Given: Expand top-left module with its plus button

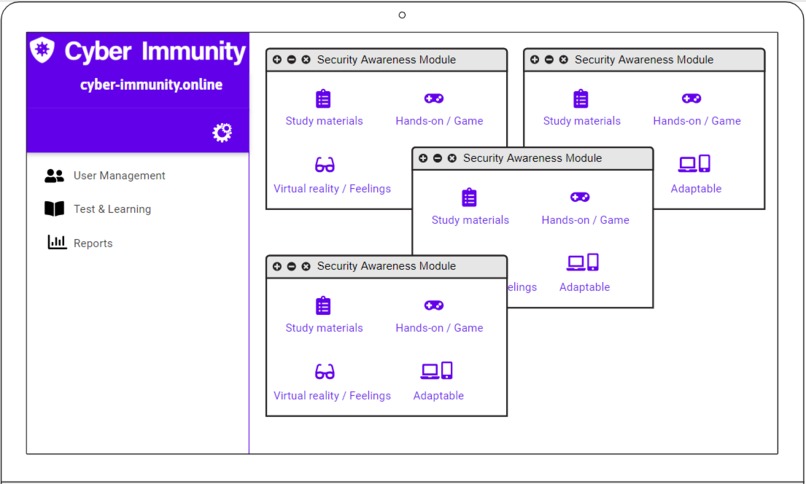Looking at the screenshot, I should pyautogui.click(x=277, y=60).
